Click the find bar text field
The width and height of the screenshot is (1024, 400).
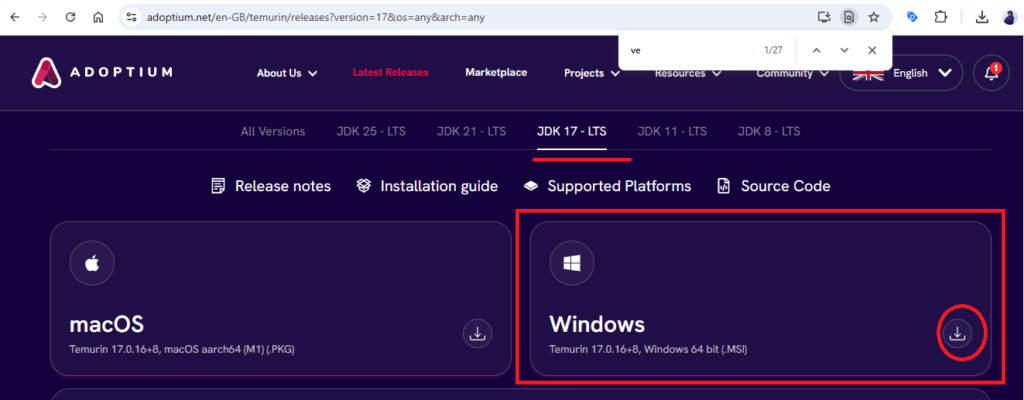click(689, 50)
